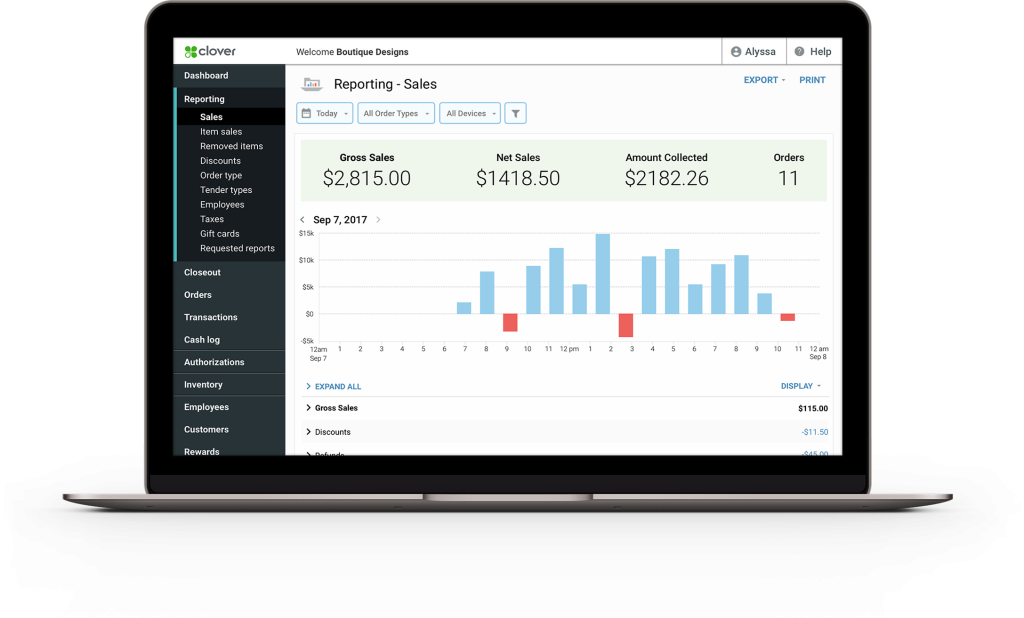Click the Expand All link
Image resolution: width=1024 pixels, height=618 pixels.
point(337,386)
